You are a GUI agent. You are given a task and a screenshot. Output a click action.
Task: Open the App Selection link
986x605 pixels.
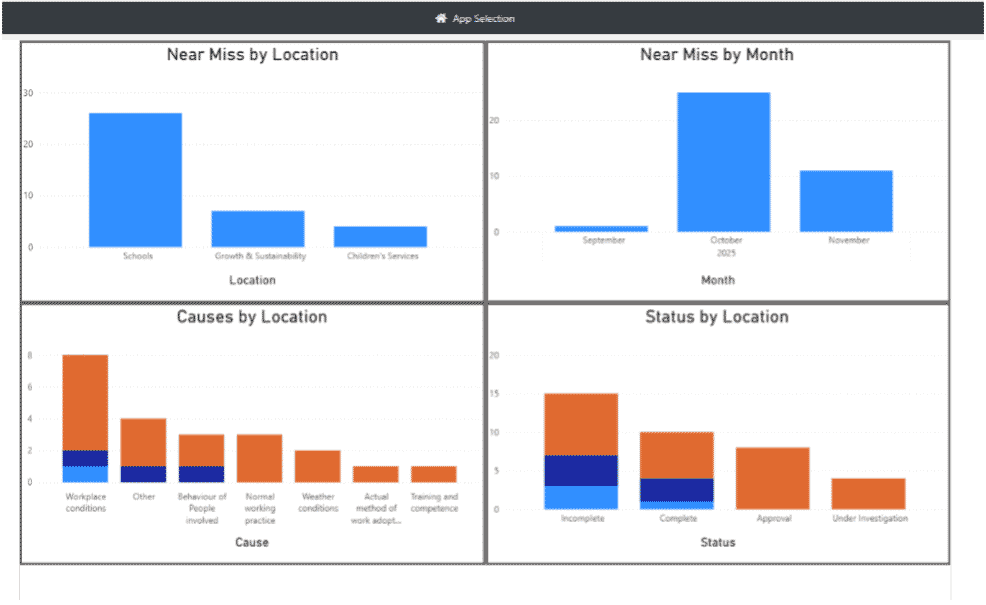[x=483, y=18]
